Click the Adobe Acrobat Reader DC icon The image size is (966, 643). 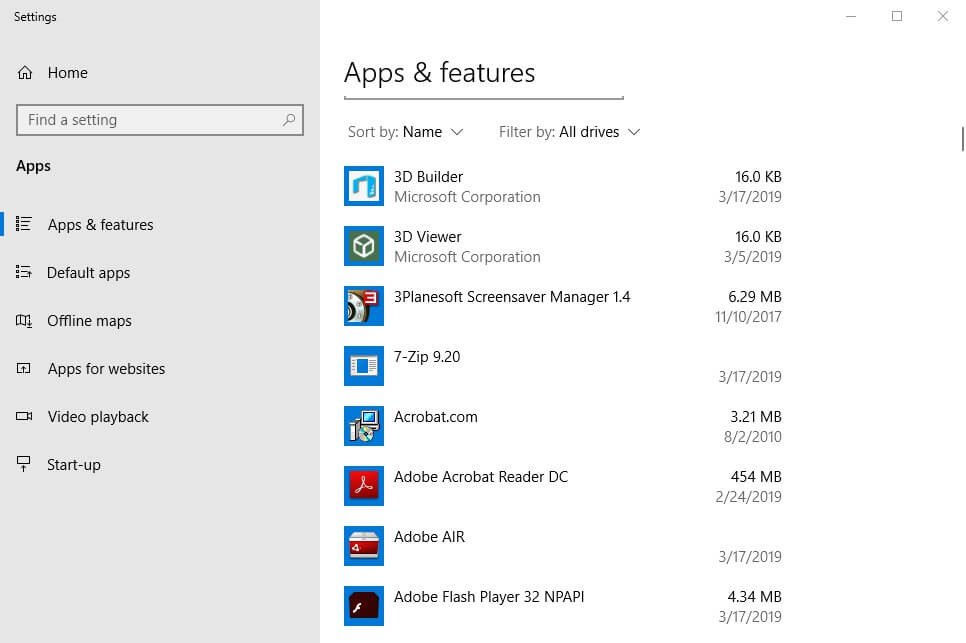click(363, 486)
